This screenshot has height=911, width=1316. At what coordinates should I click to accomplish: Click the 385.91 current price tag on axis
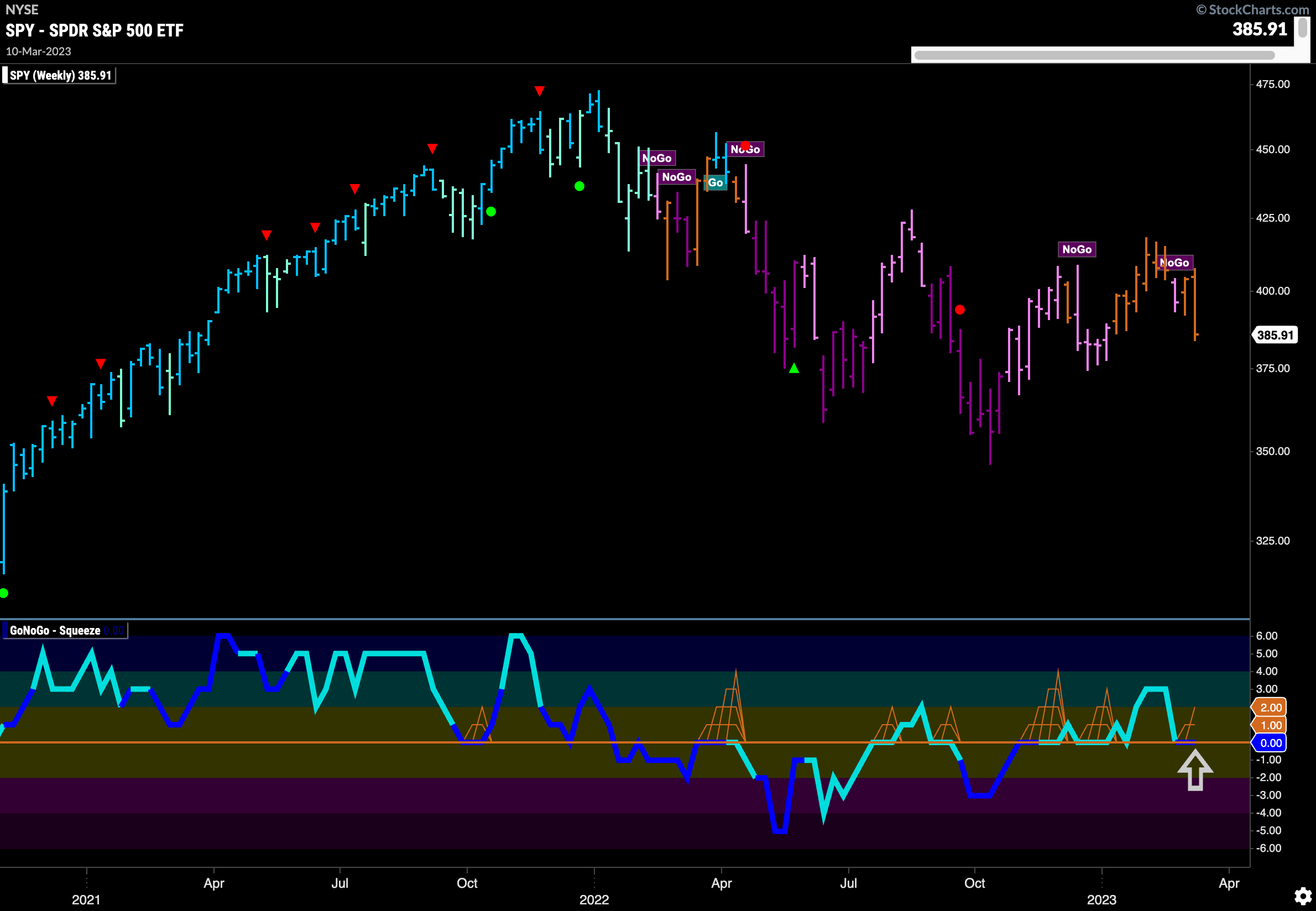1275,335
